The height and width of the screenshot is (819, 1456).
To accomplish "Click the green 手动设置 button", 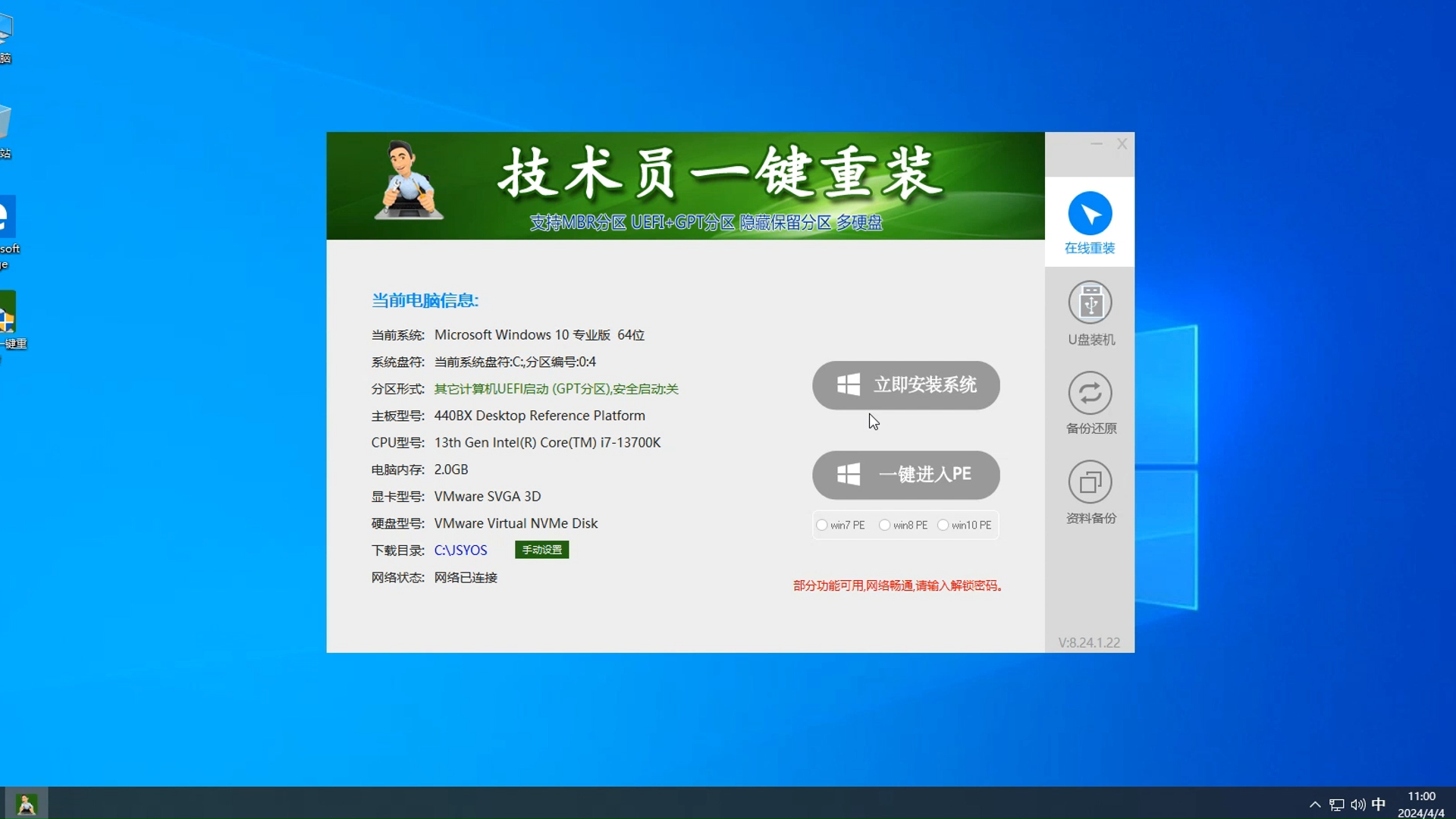I will 541,550.
